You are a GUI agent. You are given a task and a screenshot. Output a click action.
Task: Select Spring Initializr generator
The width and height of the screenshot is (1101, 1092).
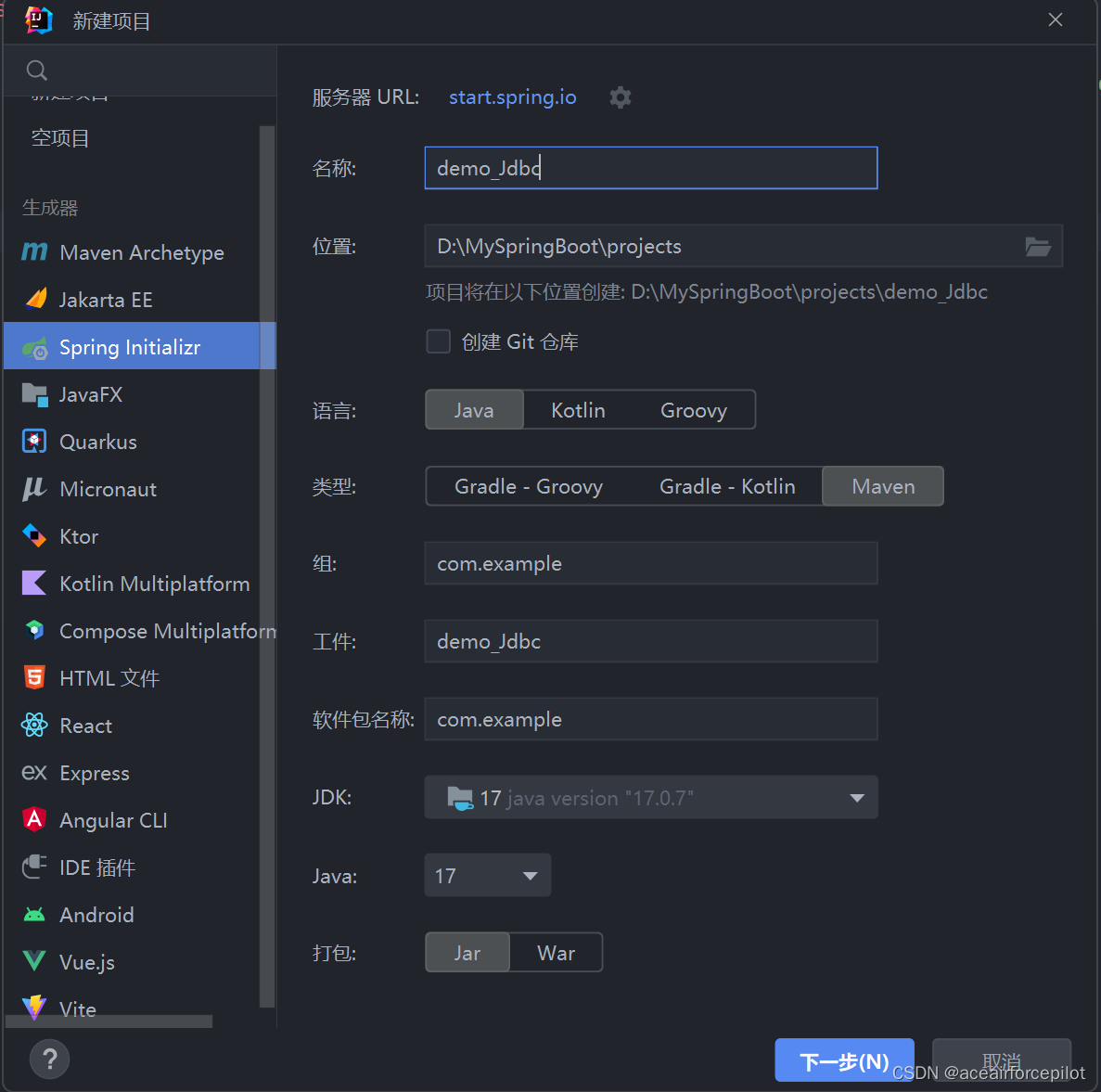pos(132,347)
